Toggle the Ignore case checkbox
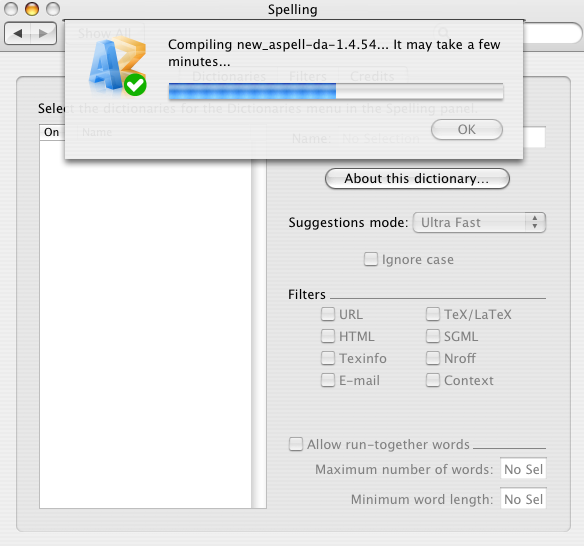This screenshot has height=546, width=584. pos(371,259)
